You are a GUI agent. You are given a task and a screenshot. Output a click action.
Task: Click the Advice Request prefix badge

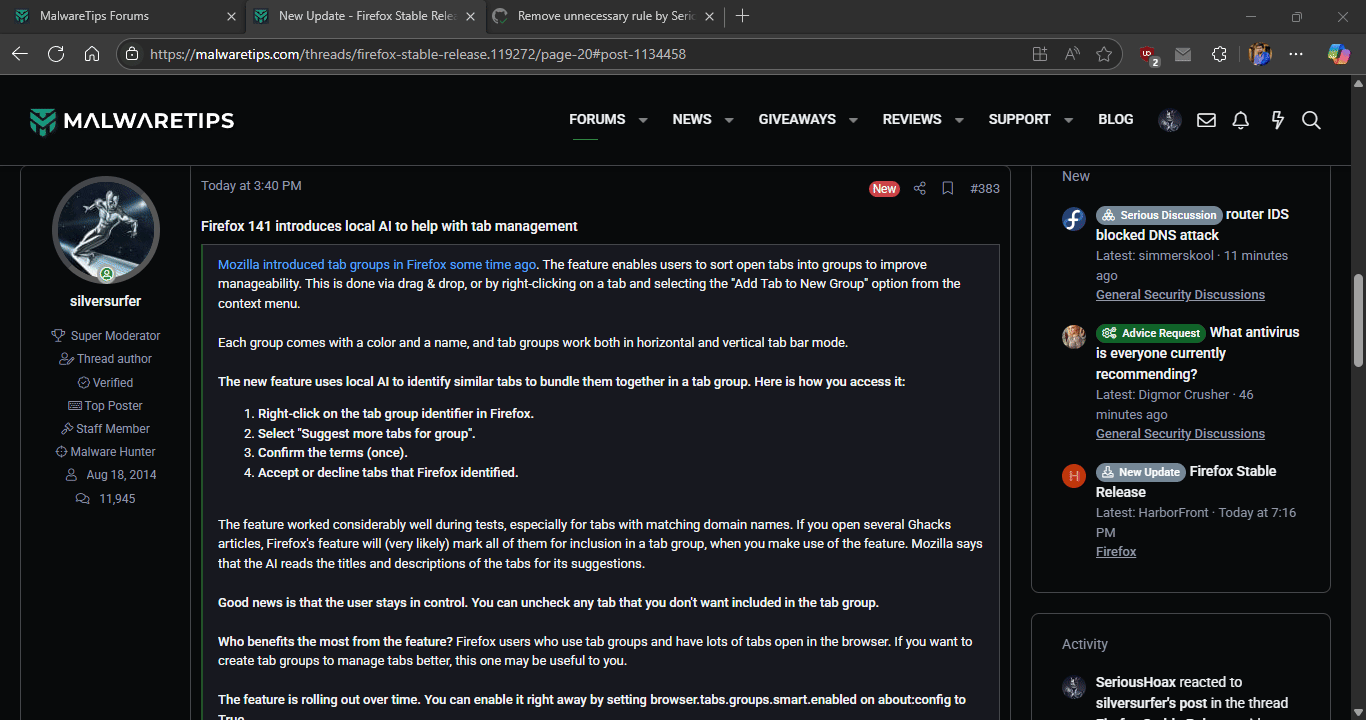point(1151,333)
